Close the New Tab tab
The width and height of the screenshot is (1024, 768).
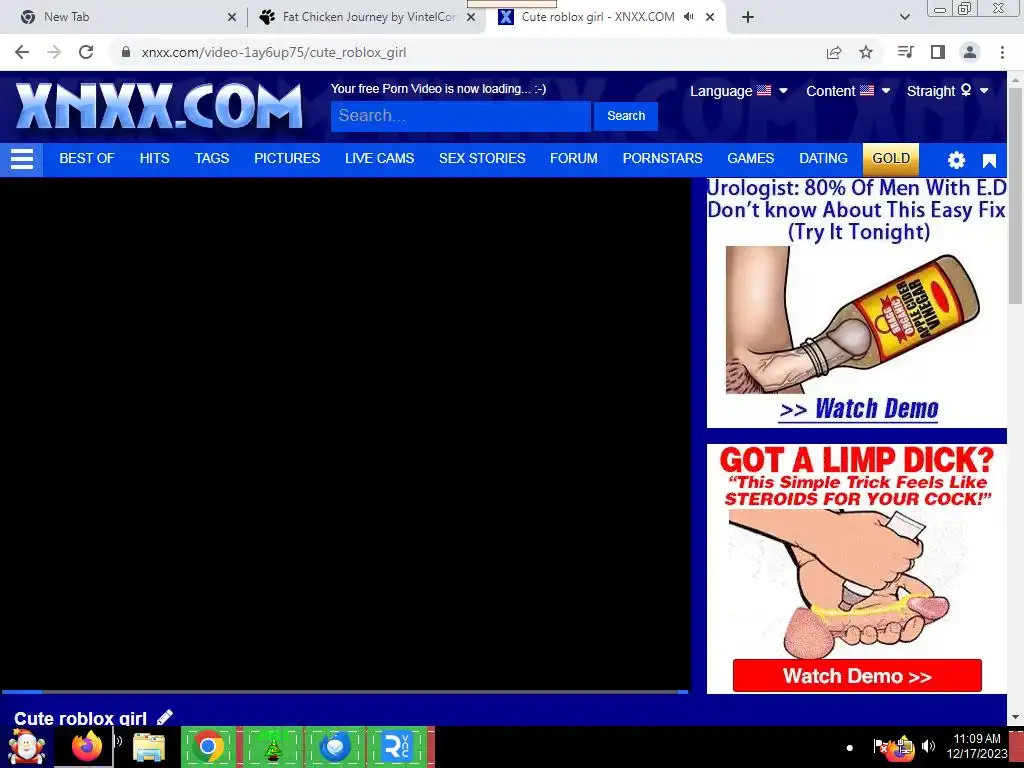point(232,18)
